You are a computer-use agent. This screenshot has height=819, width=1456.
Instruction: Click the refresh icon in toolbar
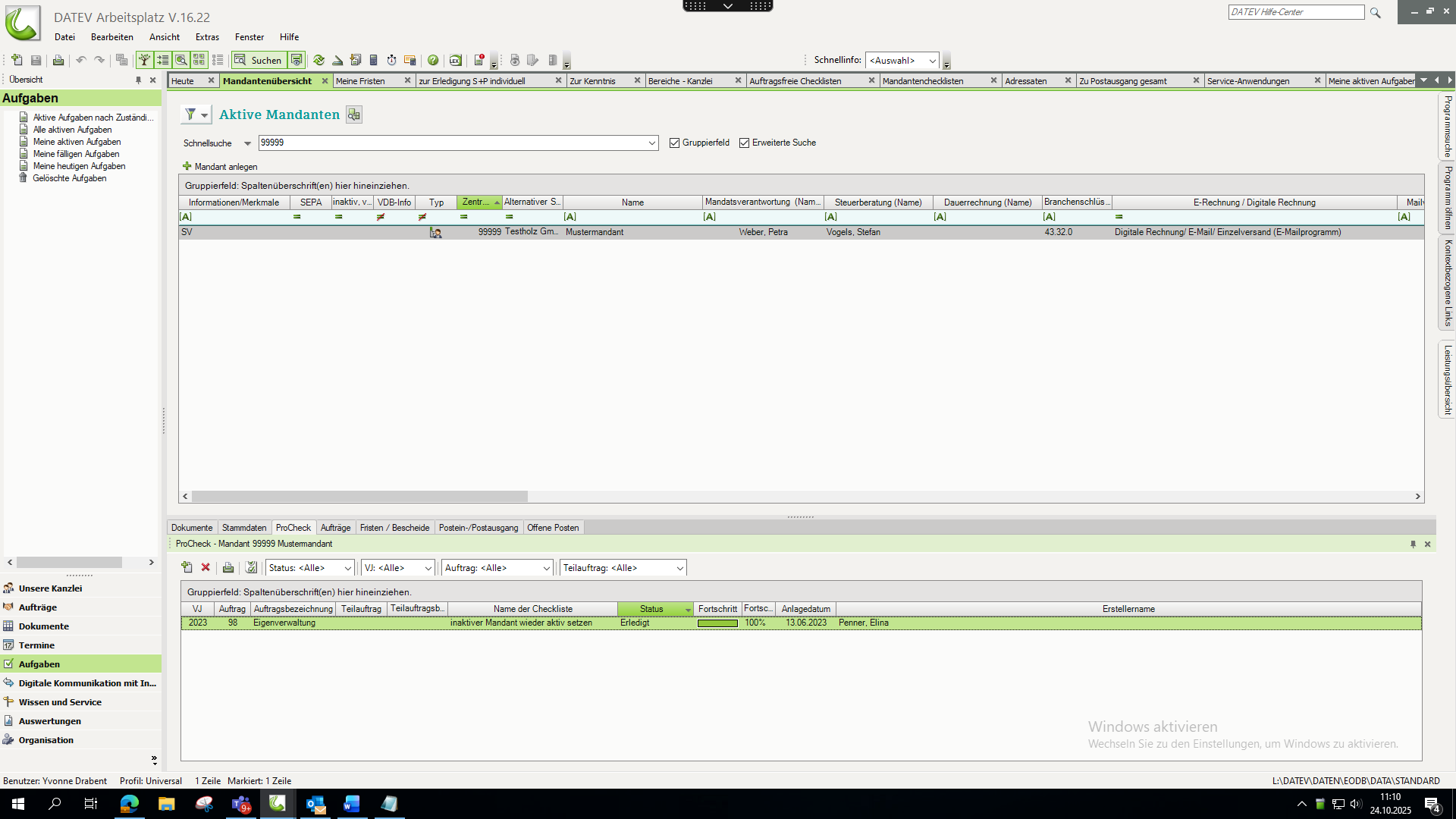point(319,61)
